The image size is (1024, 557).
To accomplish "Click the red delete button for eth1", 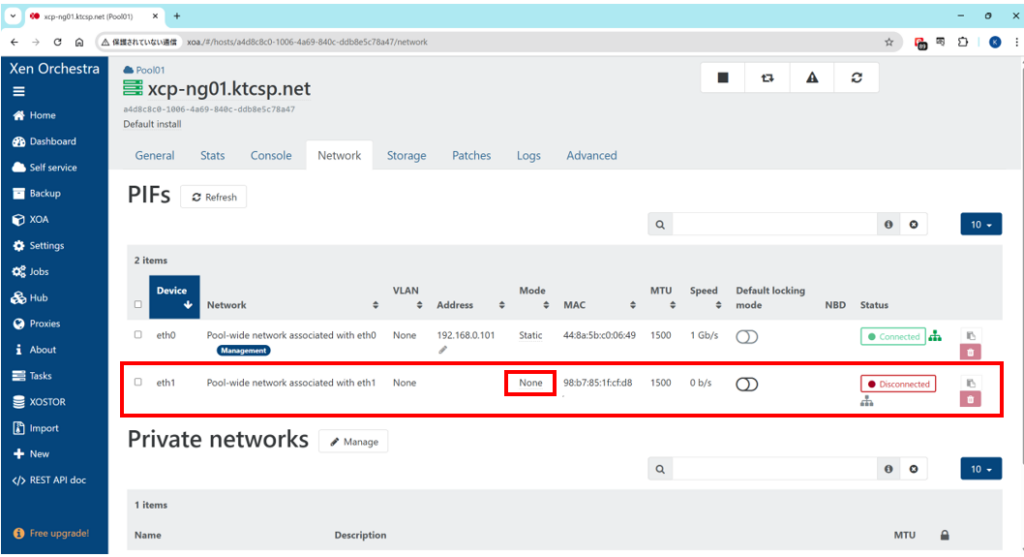I will coord(970,400).
